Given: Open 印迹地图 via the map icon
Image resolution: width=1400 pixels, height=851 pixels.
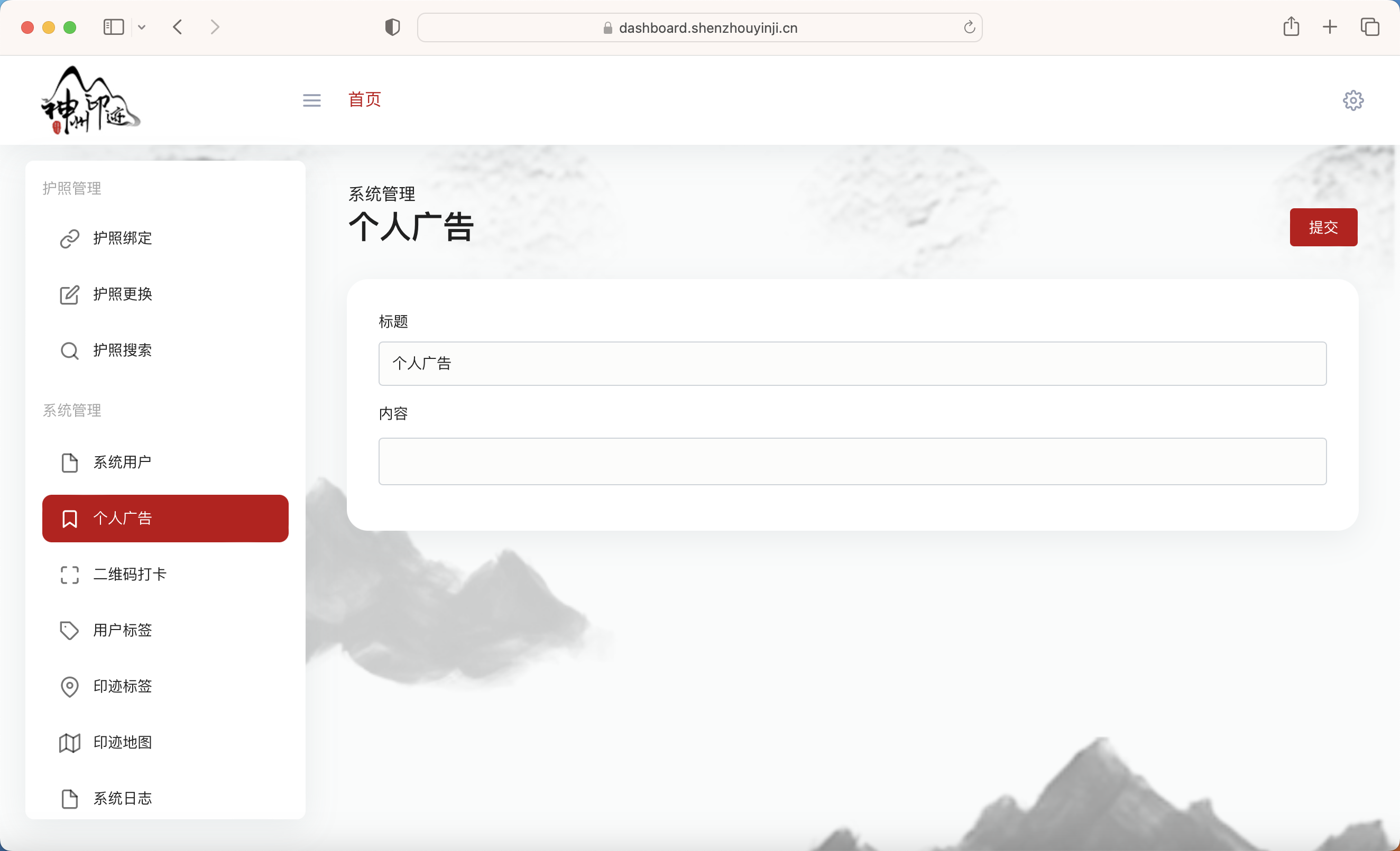Looking at the screenshot, I should 69,742.
